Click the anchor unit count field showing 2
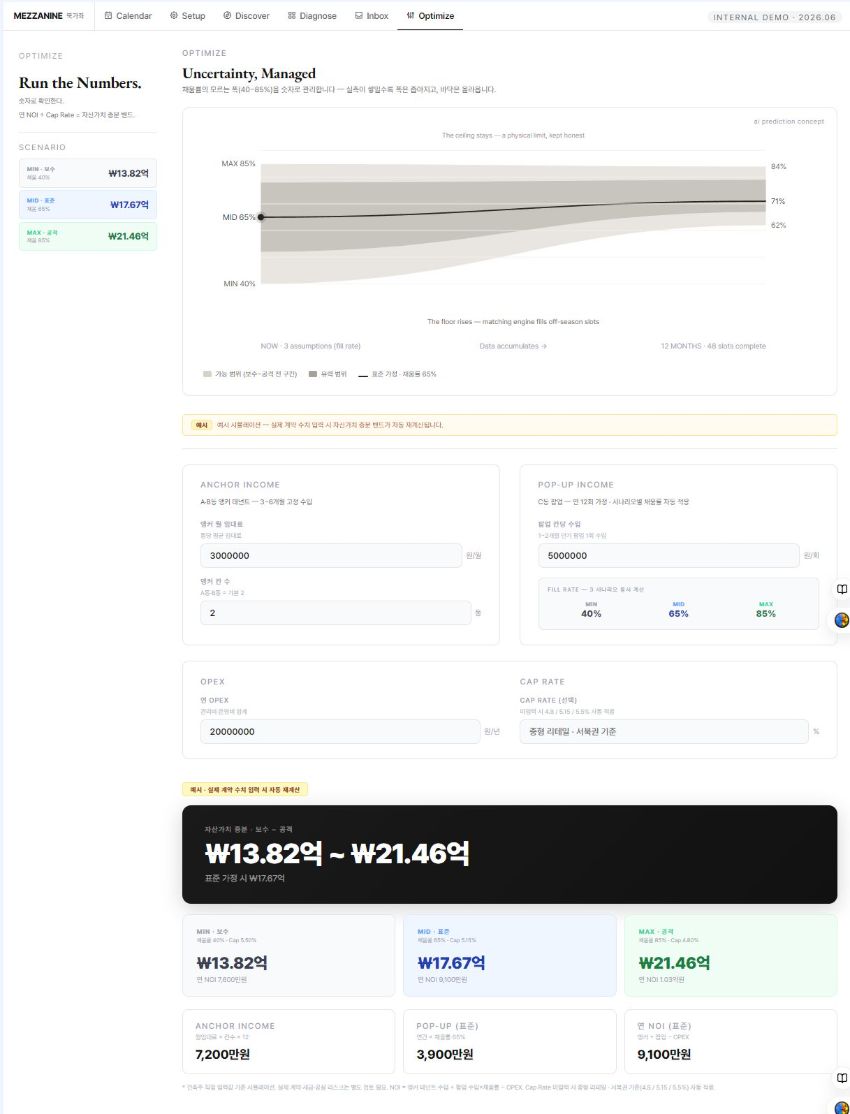This screenshot has height=1114, width=850. 335,612
